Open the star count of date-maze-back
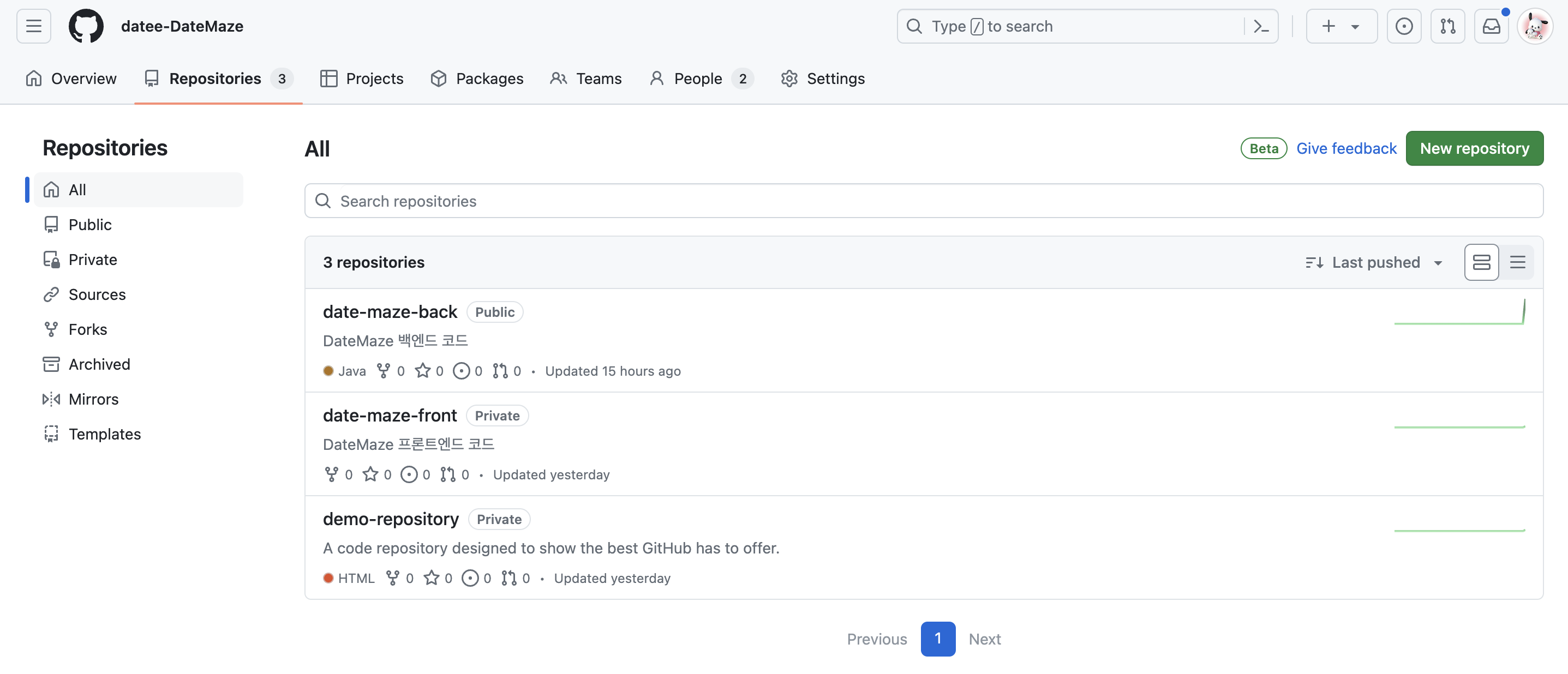 (x=429, y=371)
